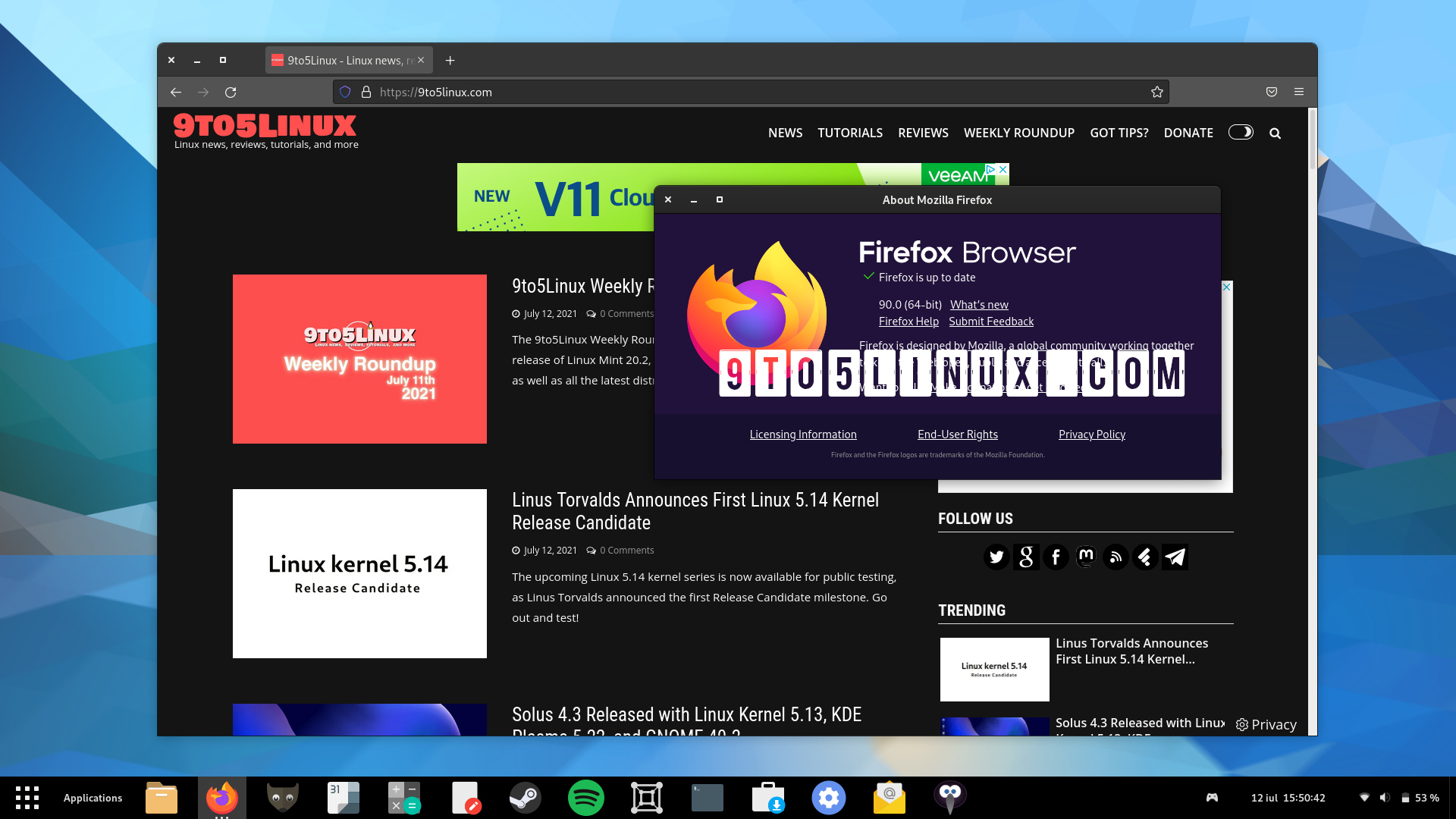This screenshot has width=1456, height=819.
Task: Click the shield tracking protection icon in address bar
Action: 345,92
